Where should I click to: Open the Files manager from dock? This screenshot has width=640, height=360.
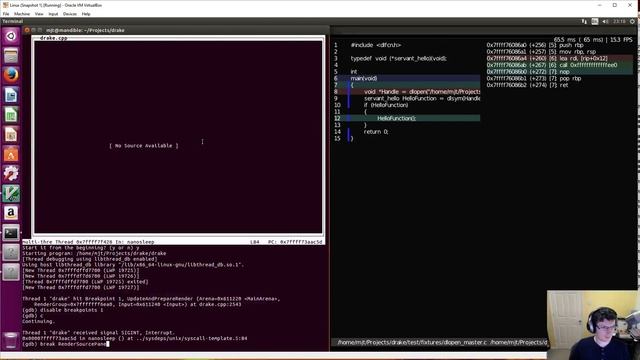tap(11, 56)
